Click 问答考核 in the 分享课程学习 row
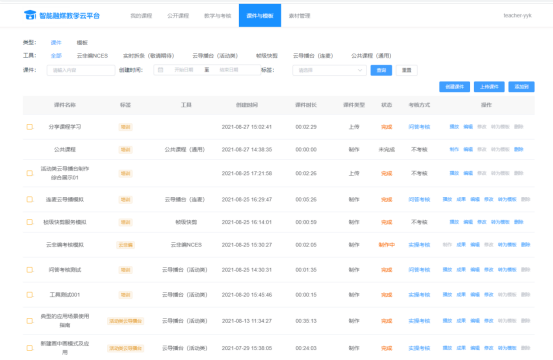 419,127
